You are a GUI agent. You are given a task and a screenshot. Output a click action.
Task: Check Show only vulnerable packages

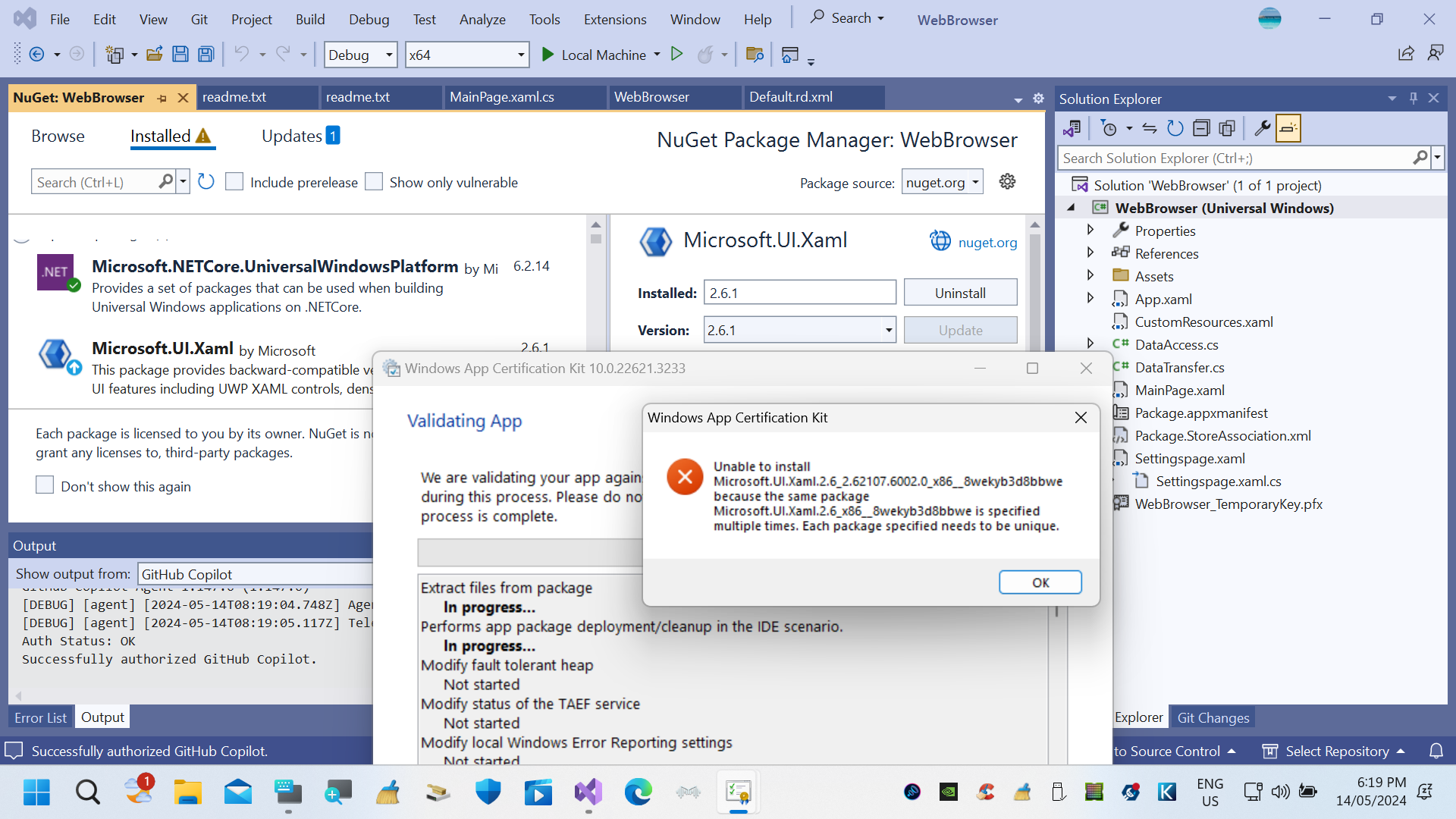373,181
